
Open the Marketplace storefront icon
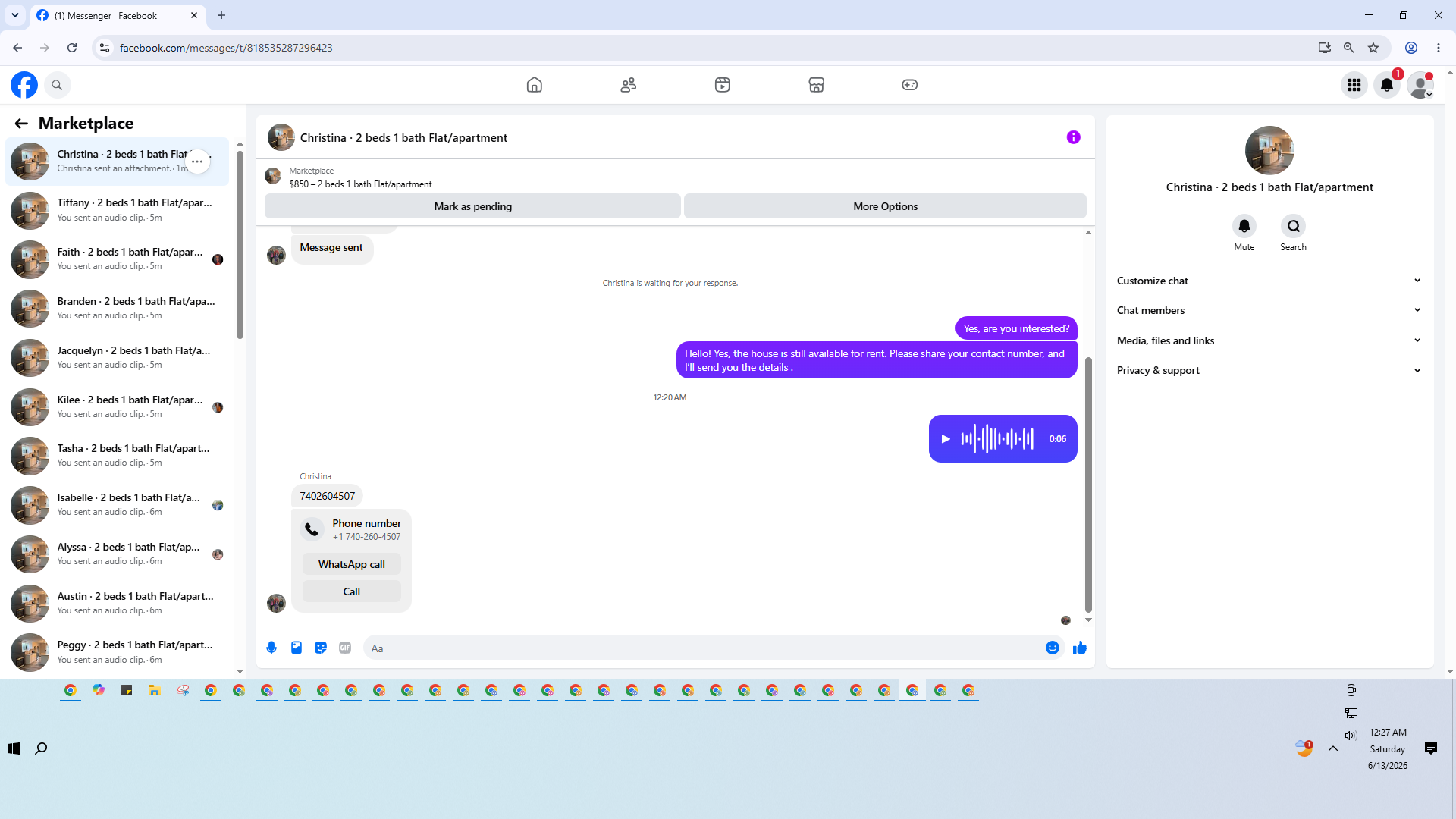pyautogui.click(x=817, y=85)
